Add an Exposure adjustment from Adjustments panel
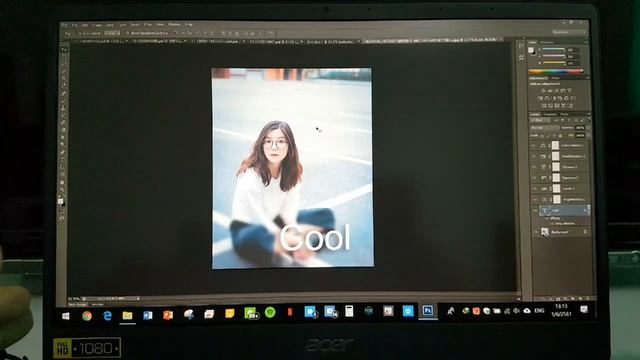640x360 pixels. coord(563,91)
